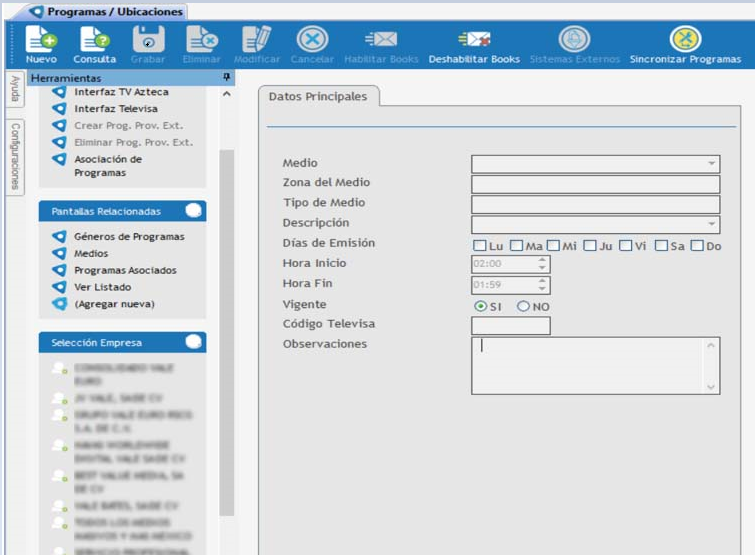Decrease Hora Inicio with down arrow
This screenshot has height=555, width=755.
pyautogui.click(x=542, y=268)
